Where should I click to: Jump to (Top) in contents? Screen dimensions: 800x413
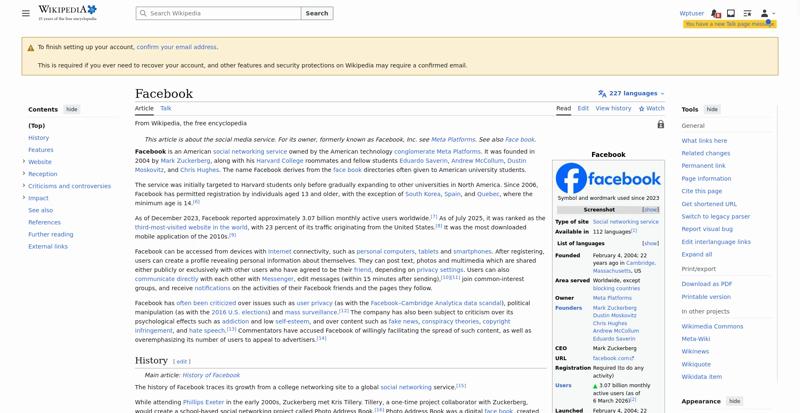(37, 126)
